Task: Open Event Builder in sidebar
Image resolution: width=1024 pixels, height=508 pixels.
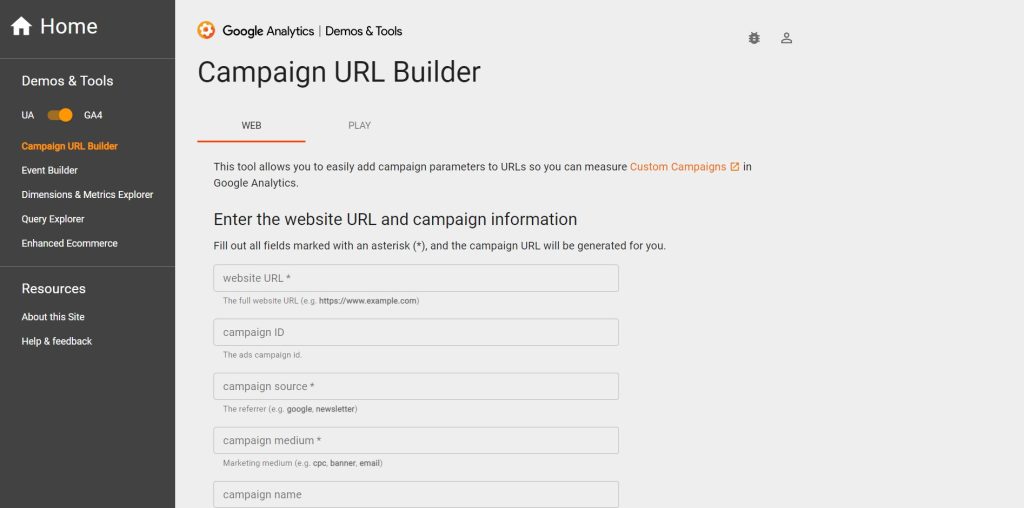Action: tap(50, 170)
